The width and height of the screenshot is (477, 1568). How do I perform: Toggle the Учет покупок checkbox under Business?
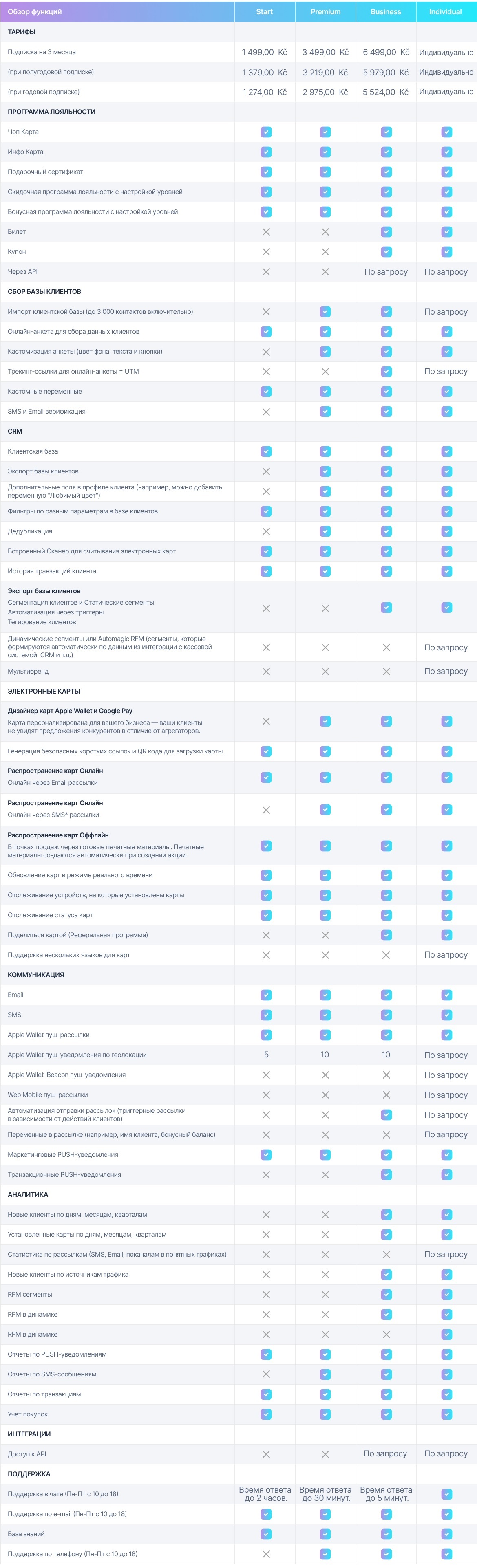click(386, 1414)
